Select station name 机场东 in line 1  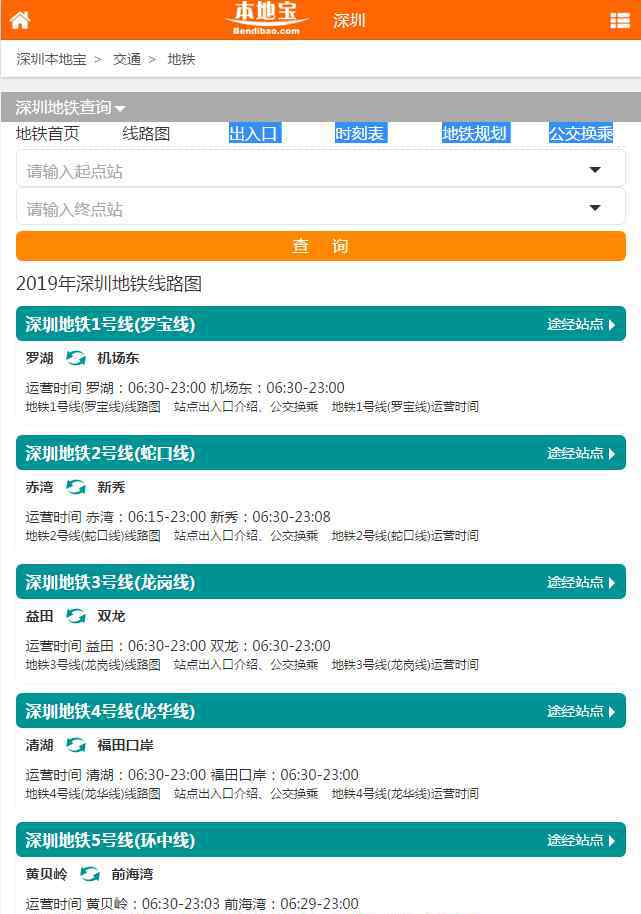tap(118, 358)
